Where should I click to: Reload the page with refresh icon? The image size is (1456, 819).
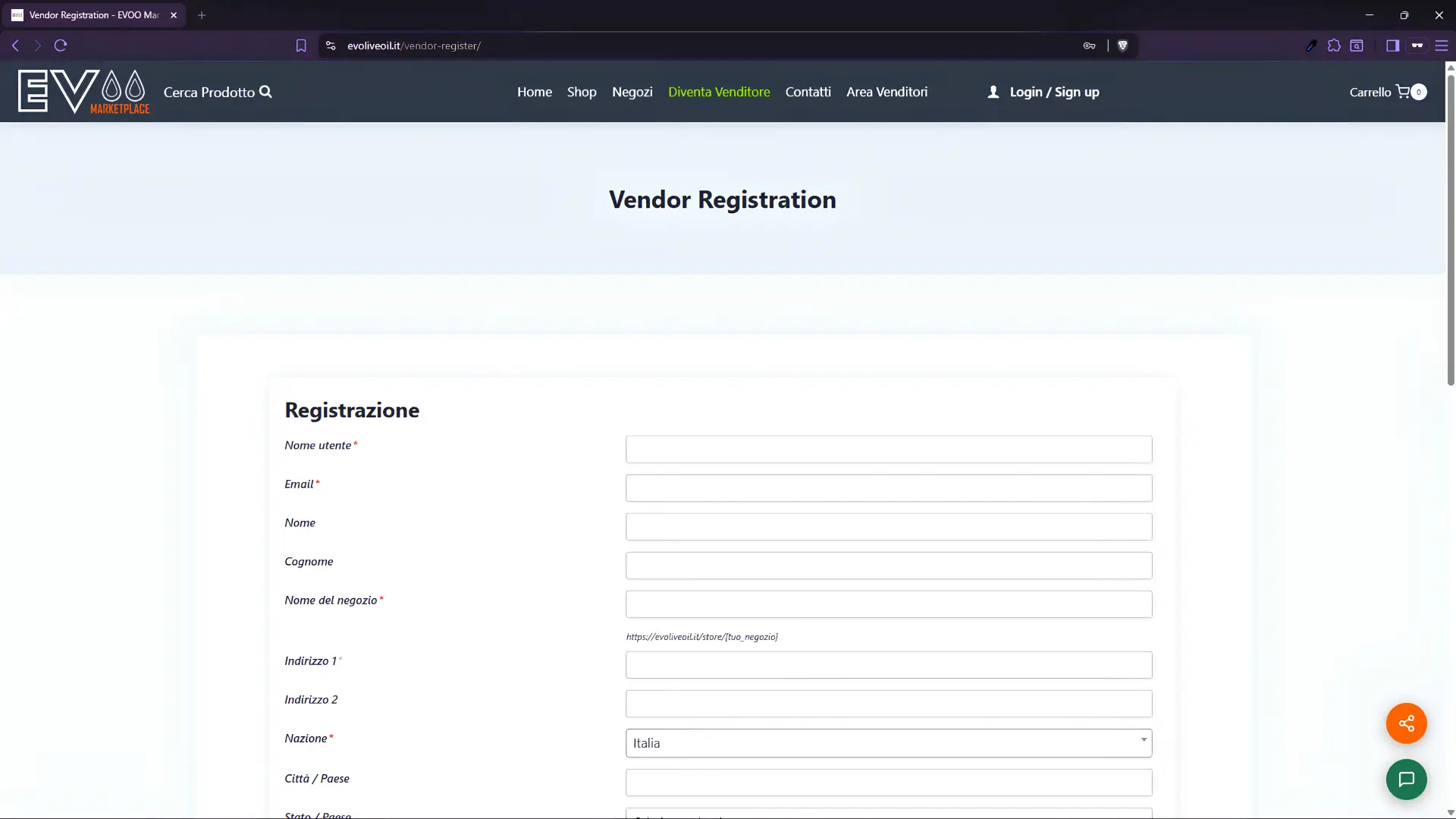pos(61,45)
